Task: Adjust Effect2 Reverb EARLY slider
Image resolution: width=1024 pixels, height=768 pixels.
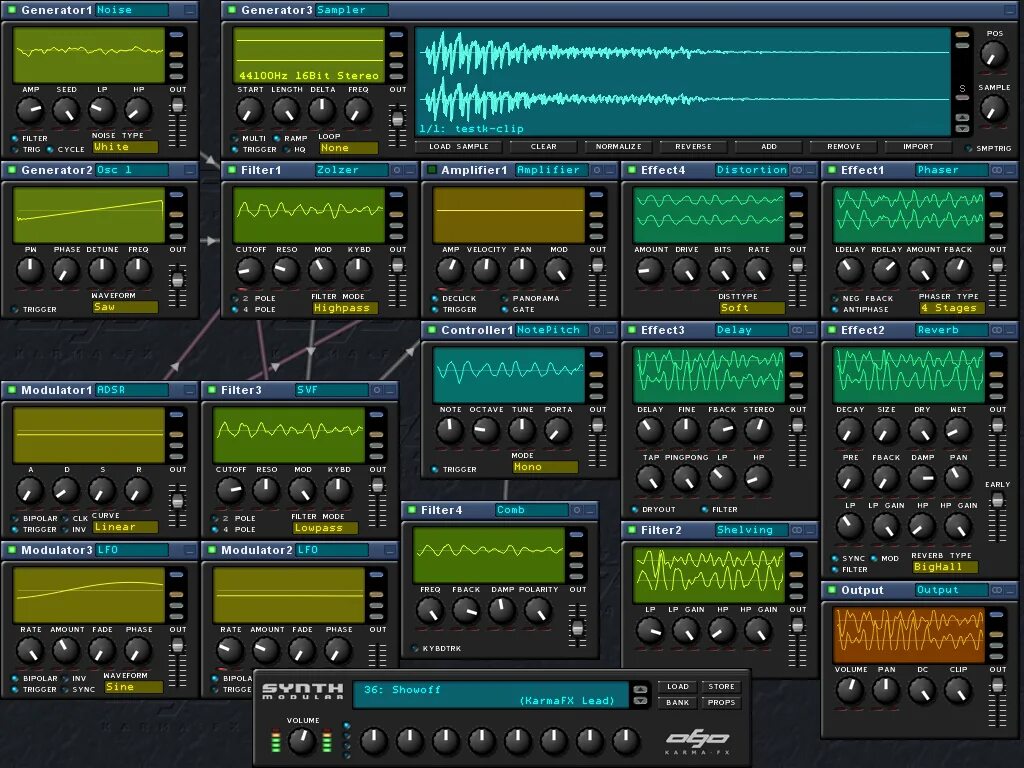Action: (997, 515)
